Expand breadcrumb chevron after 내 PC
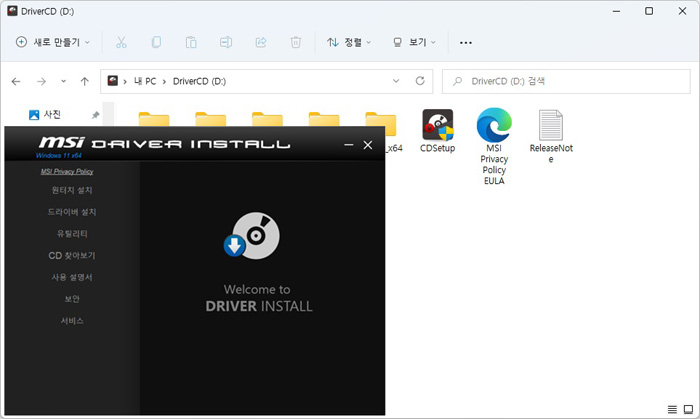The image size is (700, 419). (x=164, y=82)
